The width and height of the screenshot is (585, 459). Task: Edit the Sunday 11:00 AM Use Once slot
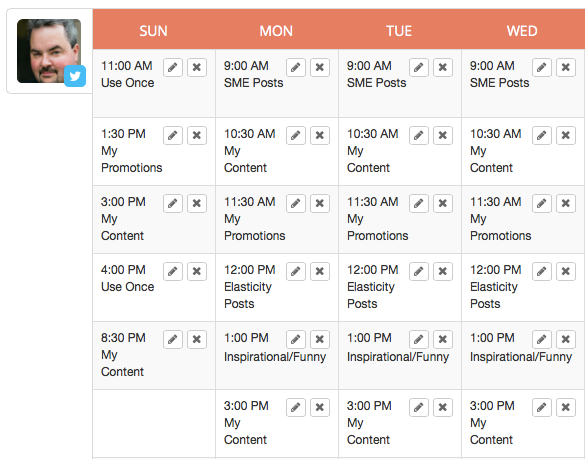coord(173,68)
